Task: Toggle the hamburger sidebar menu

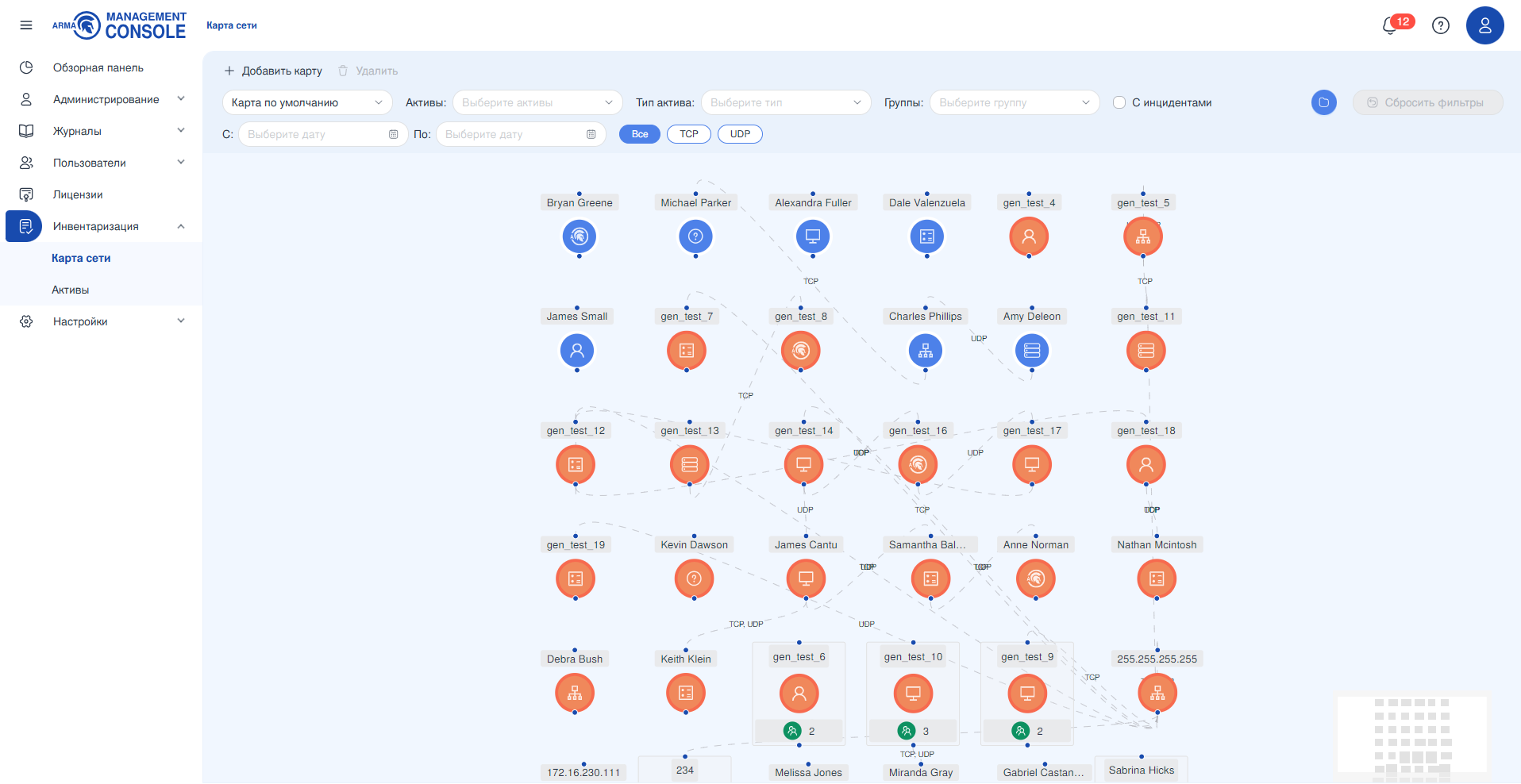Action: [x=26, y=25]
